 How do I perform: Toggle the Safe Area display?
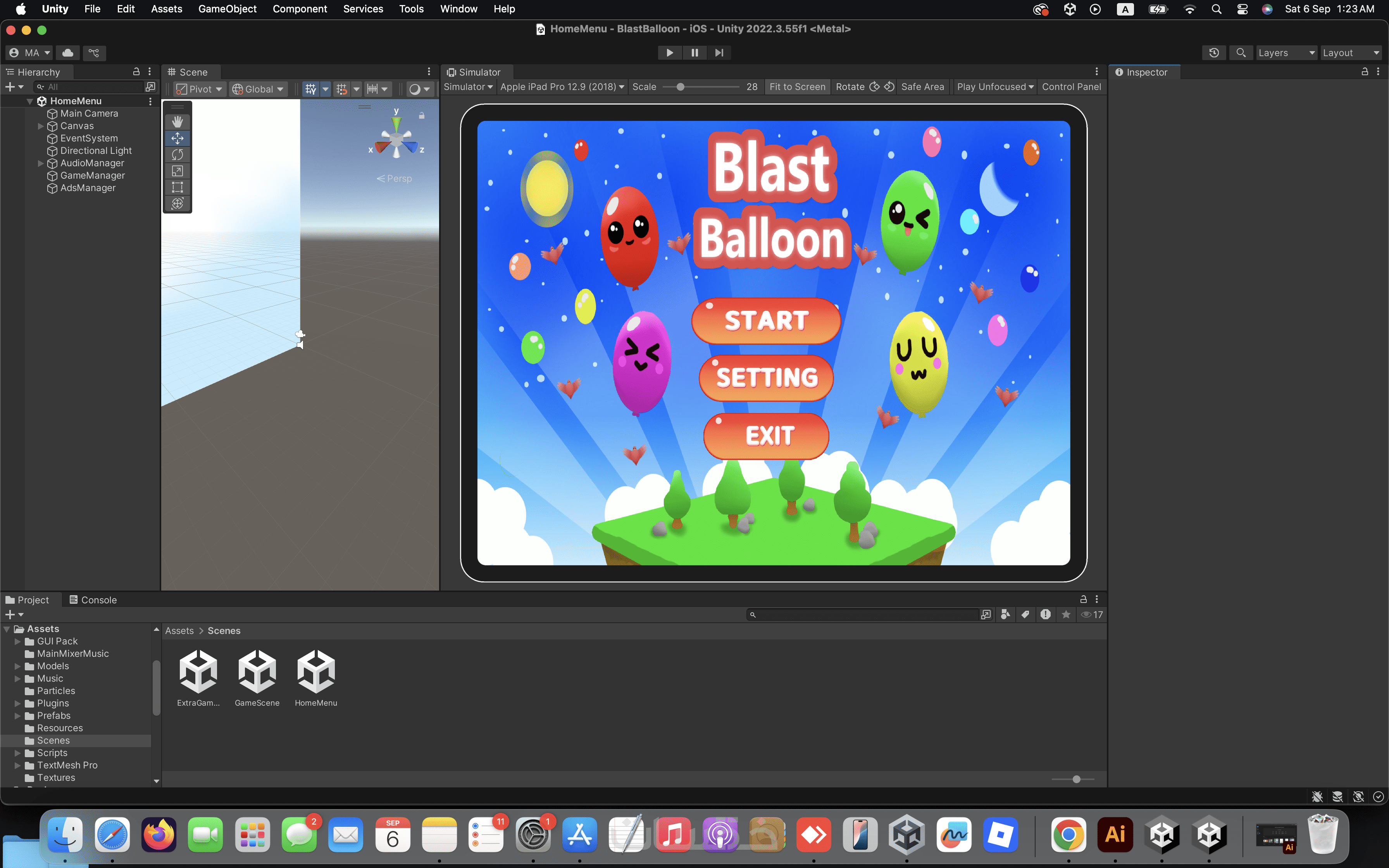922,87
